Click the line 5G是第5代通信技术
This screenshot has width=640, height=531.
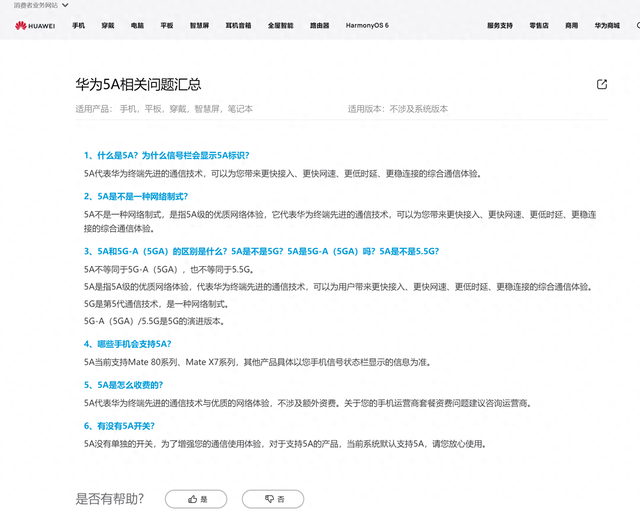point(156,304)
